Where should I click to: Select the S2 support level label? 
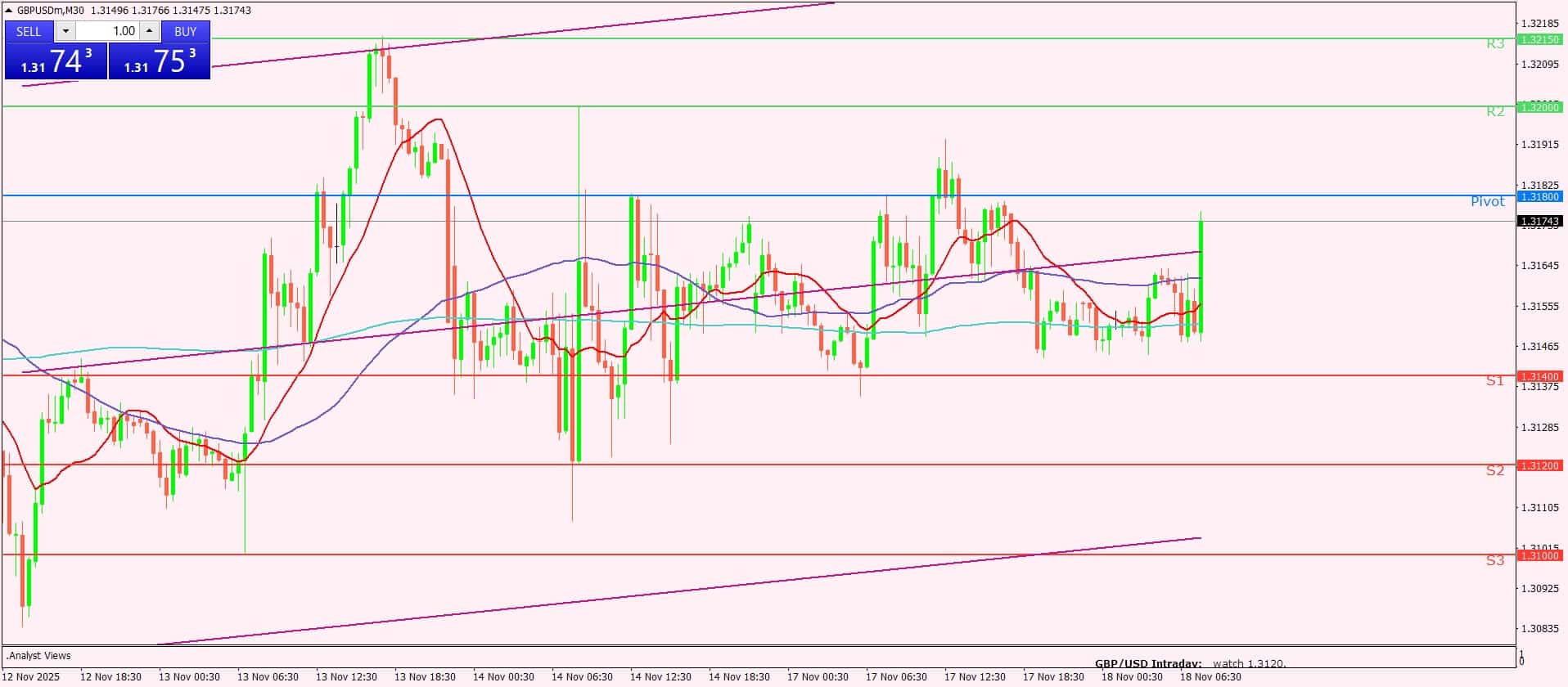1495,470
